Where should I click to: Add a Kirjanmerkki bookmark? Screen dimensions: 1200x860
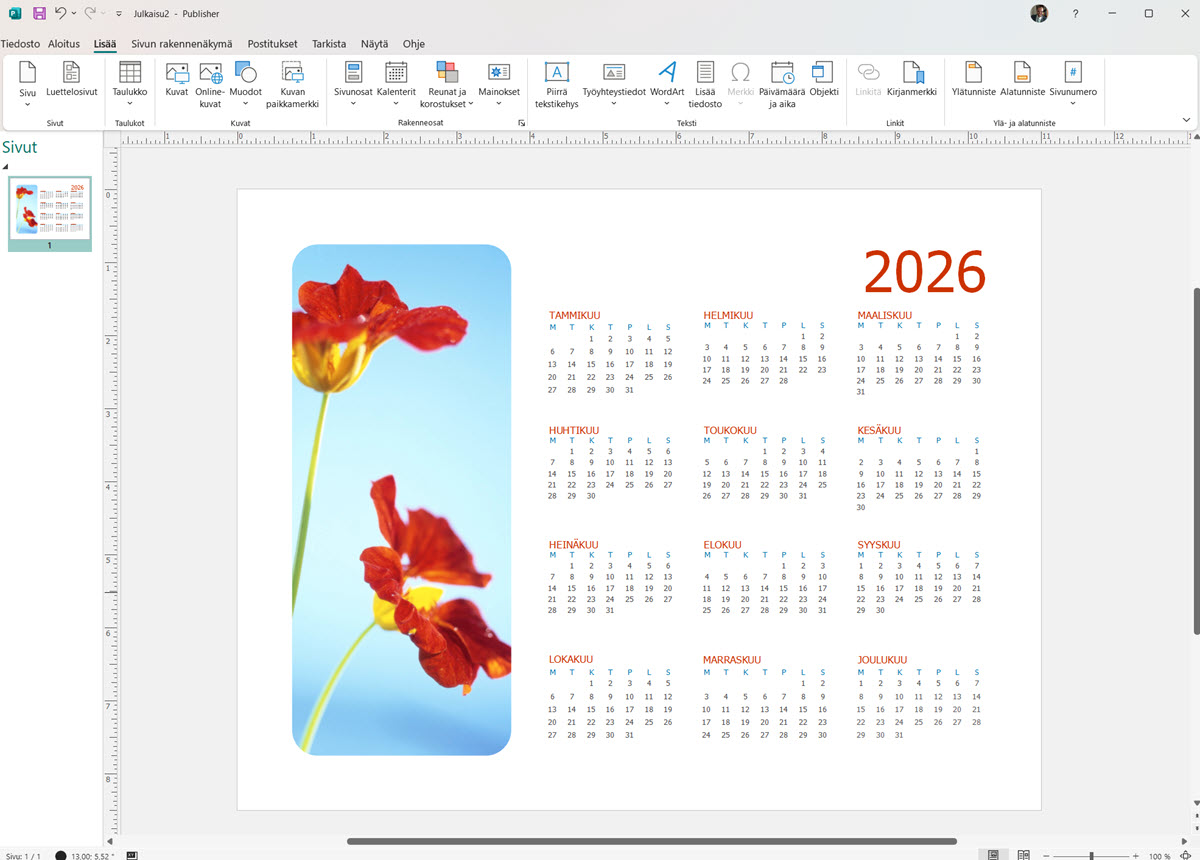pyautogui.click(x=912, y=80)
